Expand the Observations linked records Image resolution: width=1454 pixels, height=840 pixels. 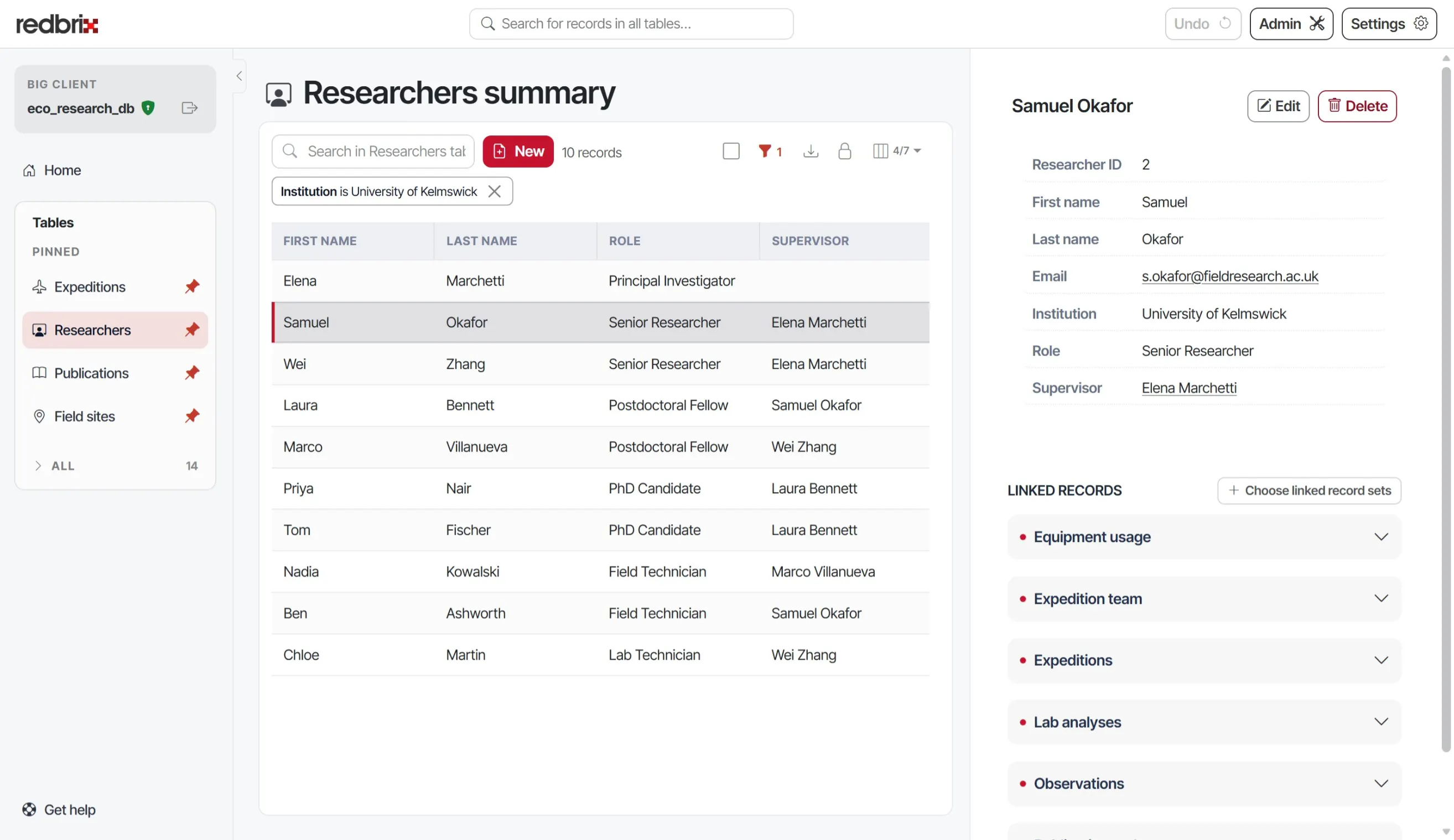[x=1204, y=784]
